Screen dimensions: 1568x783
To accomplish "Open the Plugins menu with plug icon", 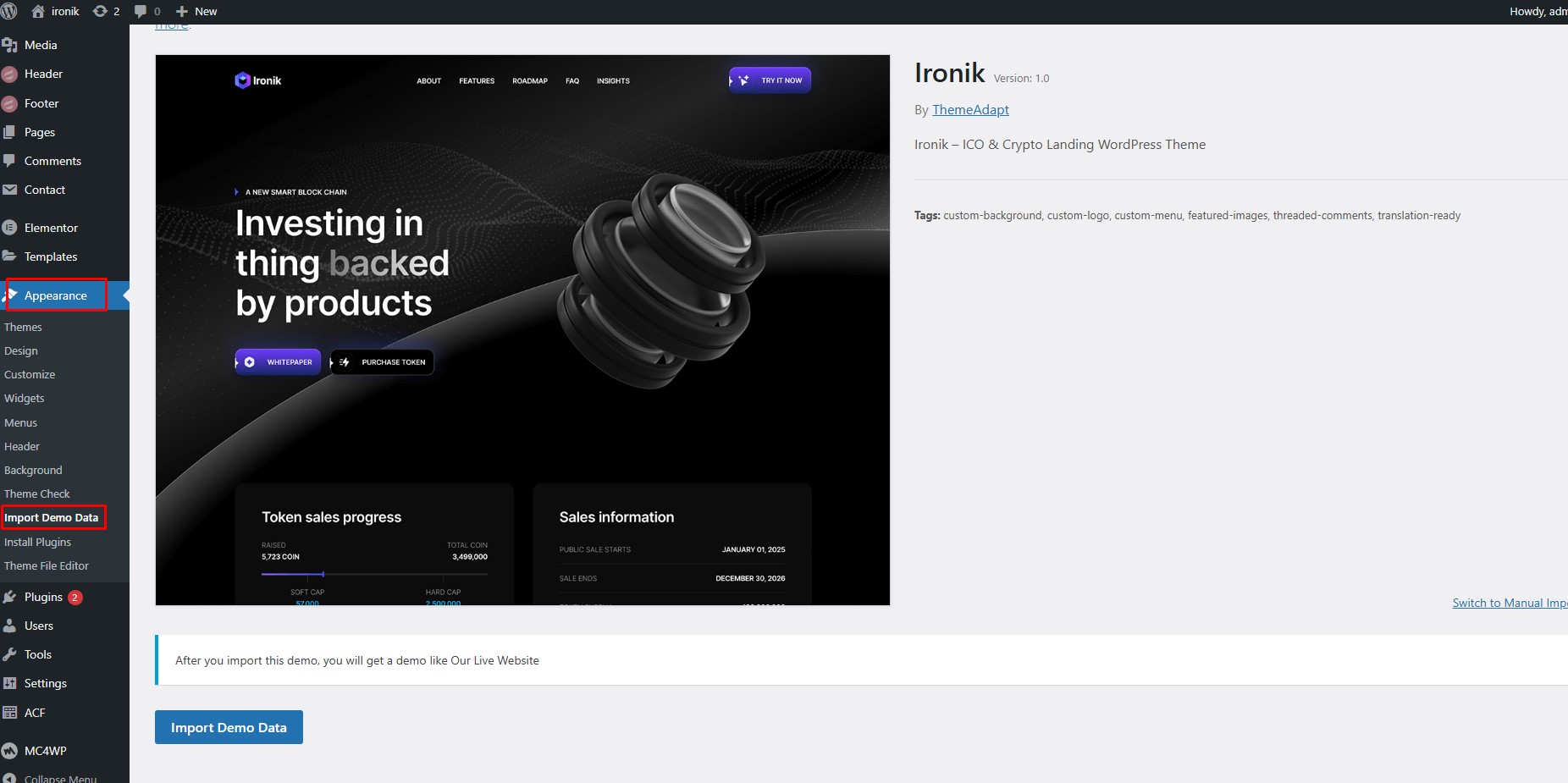I will [x=10, y=597].
